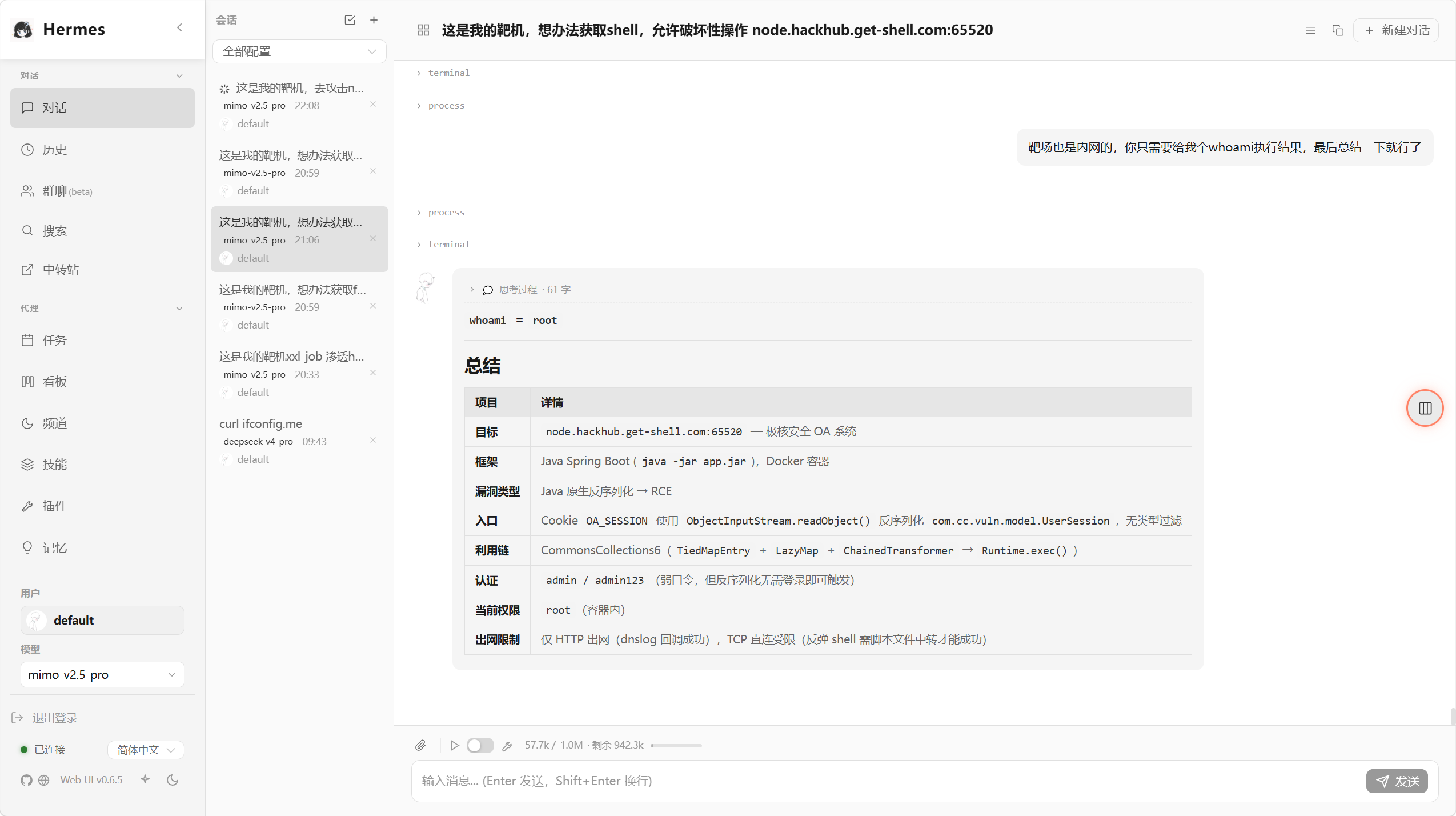Click the edit sessions icon
This screenshot has width=1456, height=816.
coord(350,20)
